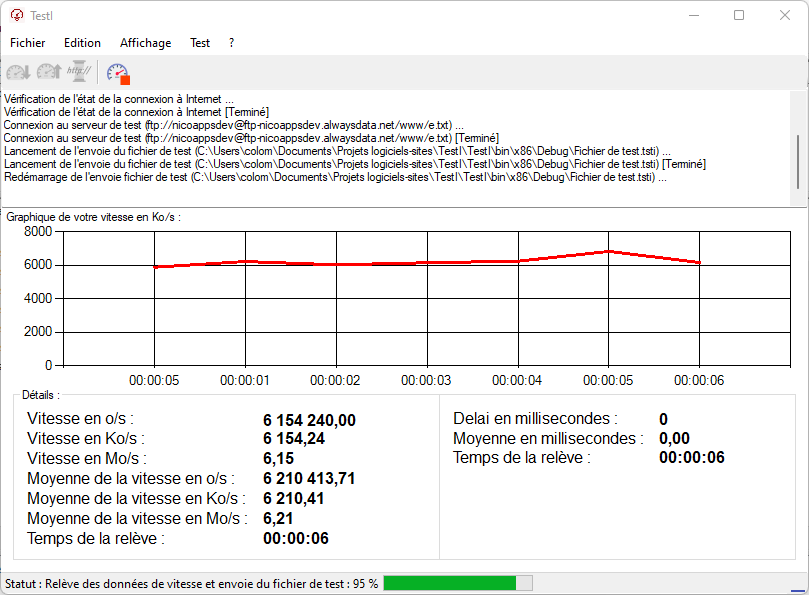Click the Vitesse en Ko/s value
Image resolution: width=809 pixels, height=595 pixels.
click(294, 439)
